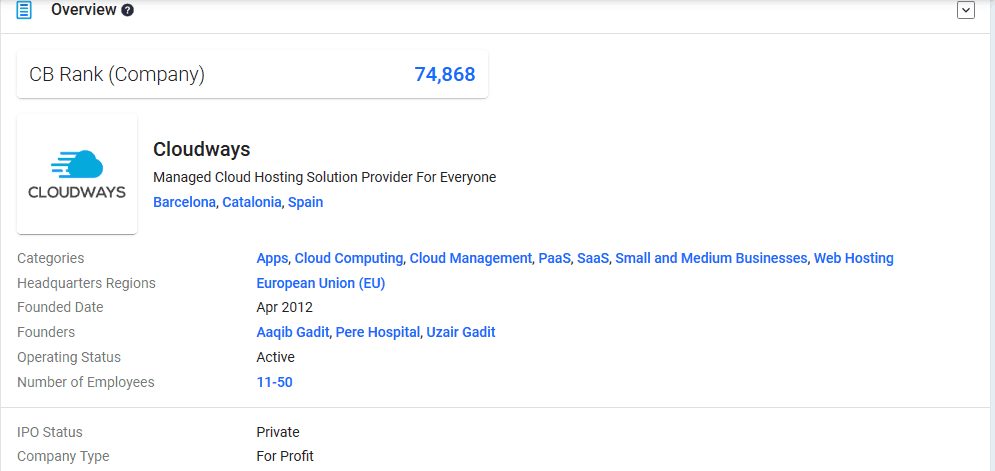The height and width of the screenshot is (471, 995).
Task: Open founder Aaqib Gadit's profile
Action: 293,332
